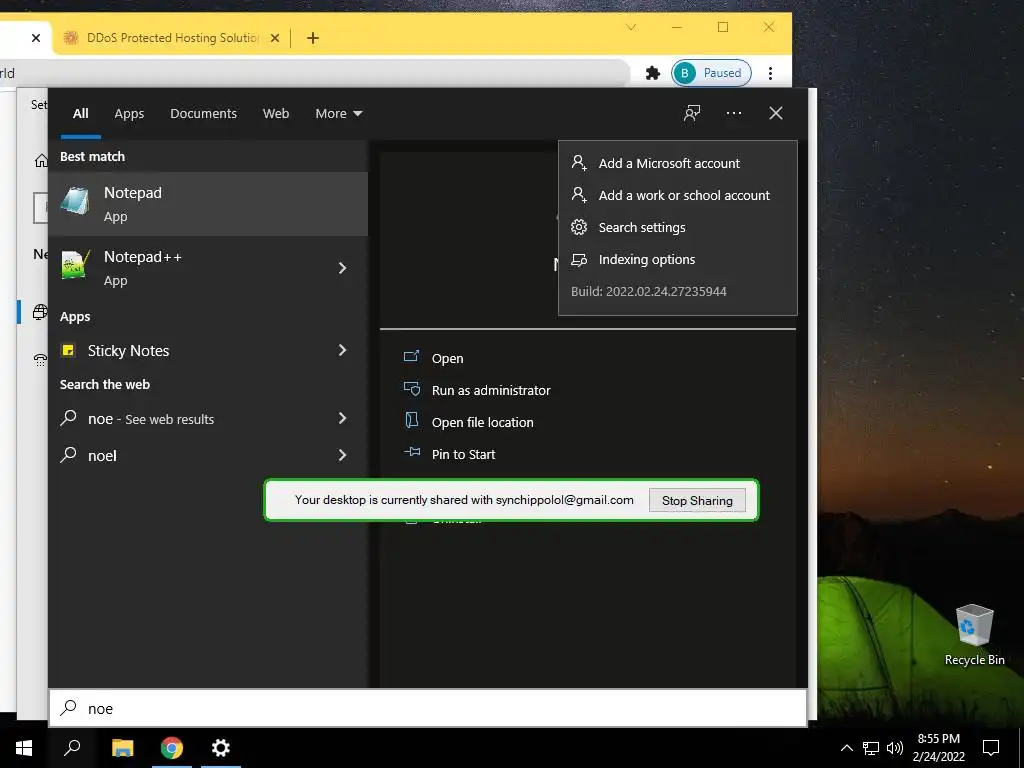The width and height of the screenshot is (1024, 768).
Task: Open the Notepad best match result
Action: click(208, 204)
